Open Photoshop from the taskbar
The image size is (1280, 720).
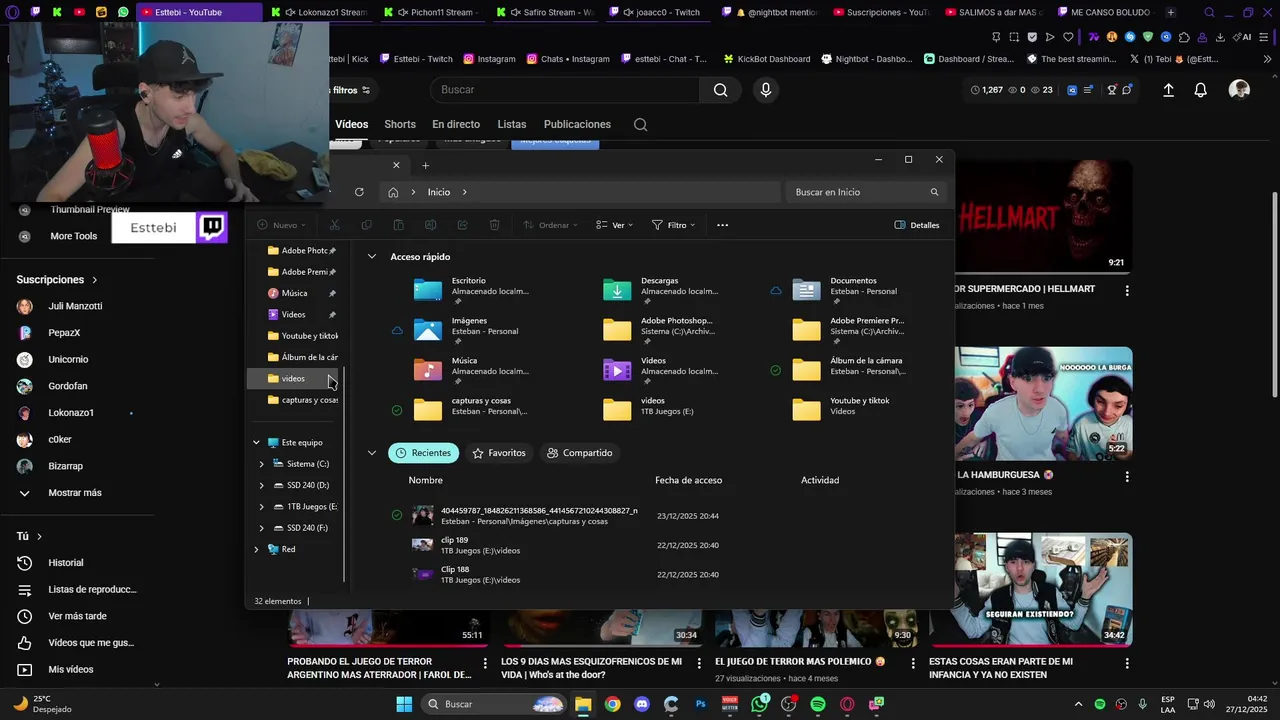[701, 704]
